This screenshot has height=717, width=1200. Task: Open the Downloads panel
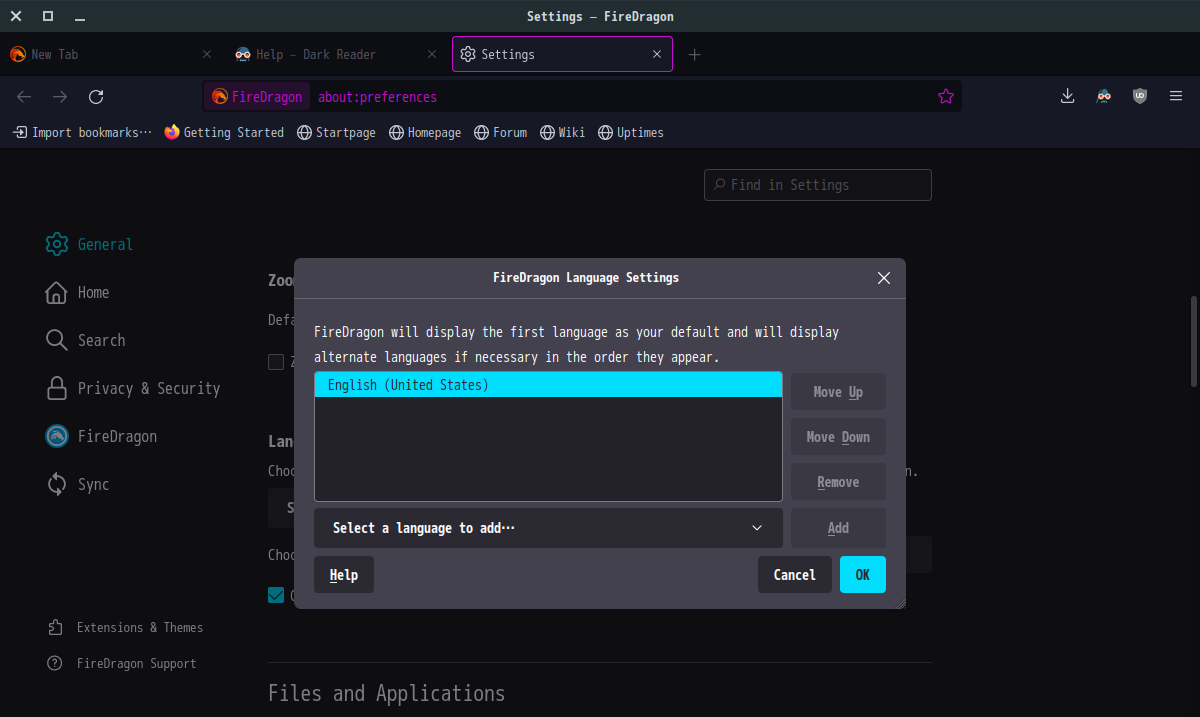1068,96
